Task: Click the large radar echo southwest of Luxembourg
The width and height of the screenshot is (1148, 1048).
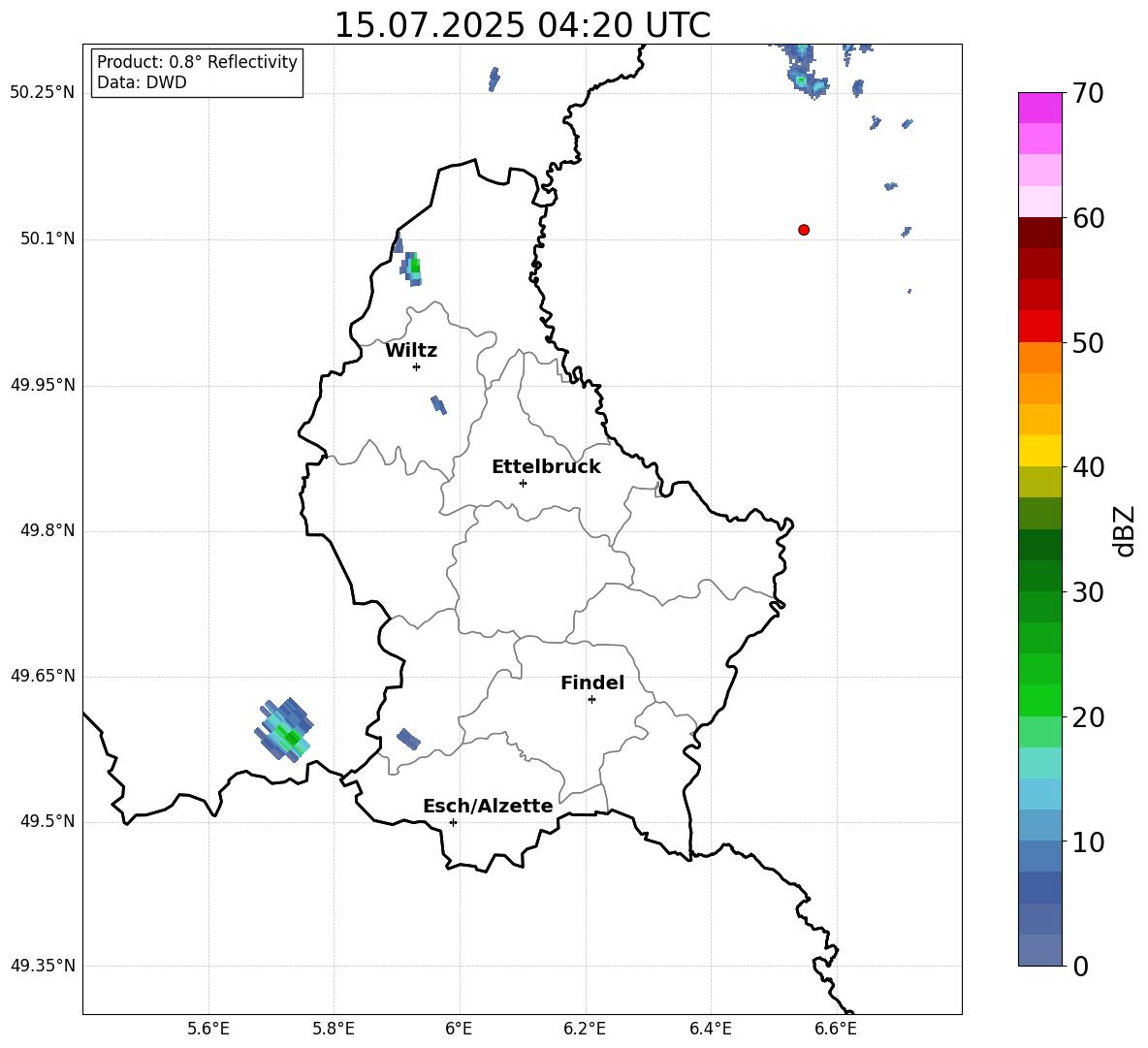Action: [284, 730]
